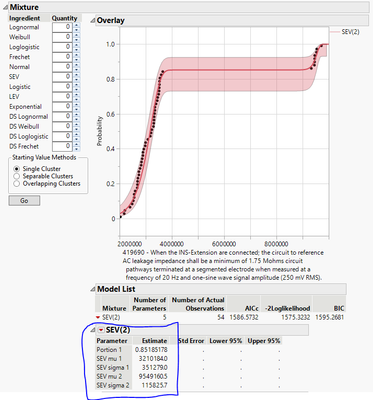Image resolution: width=373 pixels, height=400 pixels.
Task: Collapse the Model List section
Action: pyautogui.click(x=93, y=289)
